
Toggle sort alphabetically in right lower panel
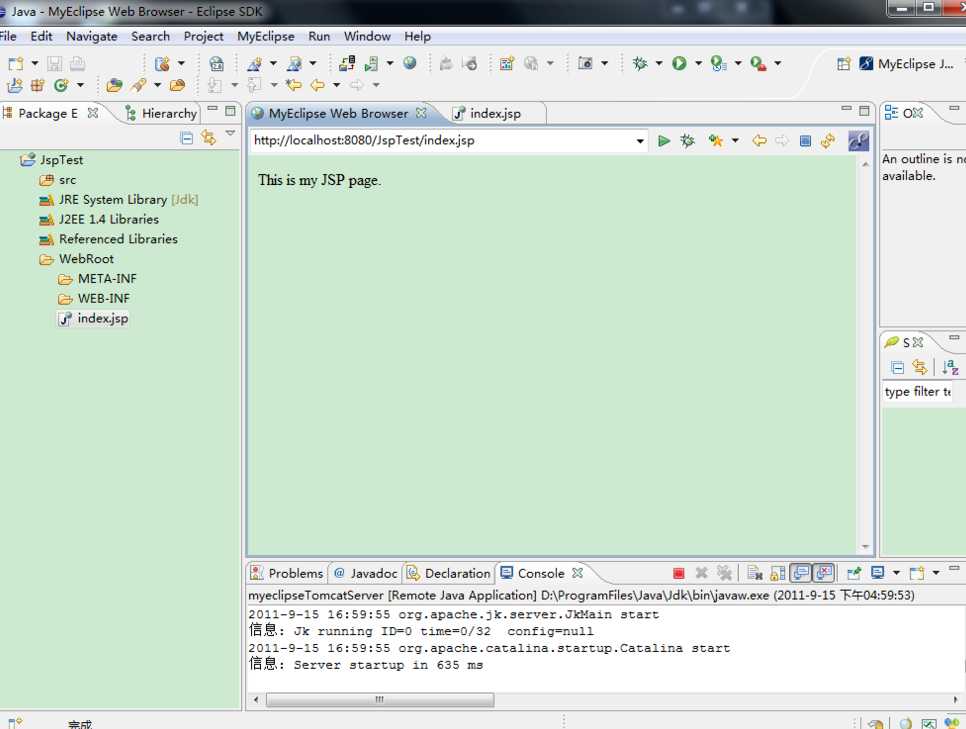pos(950,368)
